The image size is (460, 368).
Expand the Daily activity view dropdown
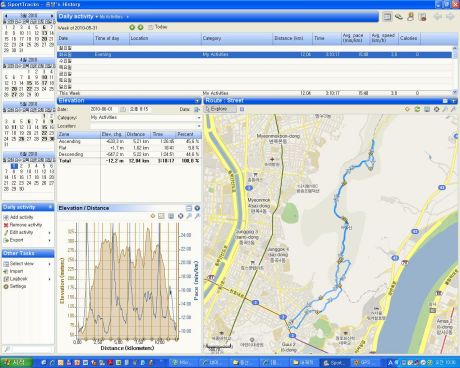point(97,17)
